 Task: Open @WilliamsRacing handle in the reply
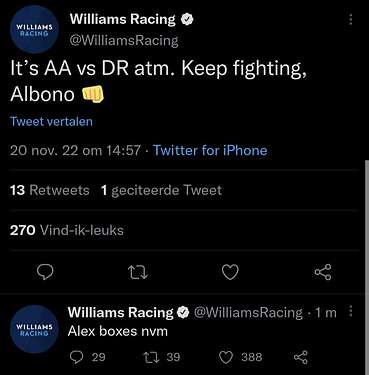click(x=248, y=312)
